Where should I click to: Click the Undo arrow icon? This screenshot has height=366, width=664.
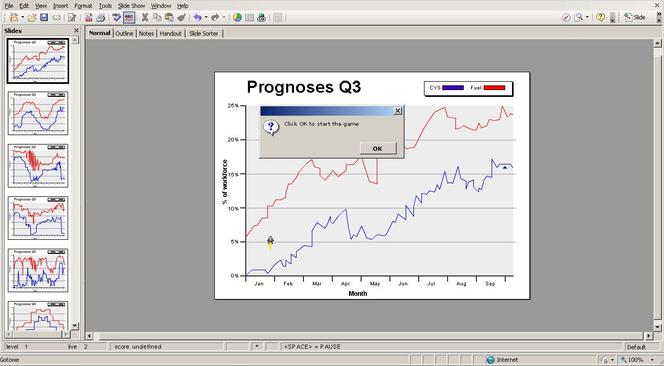click(197, 17)
